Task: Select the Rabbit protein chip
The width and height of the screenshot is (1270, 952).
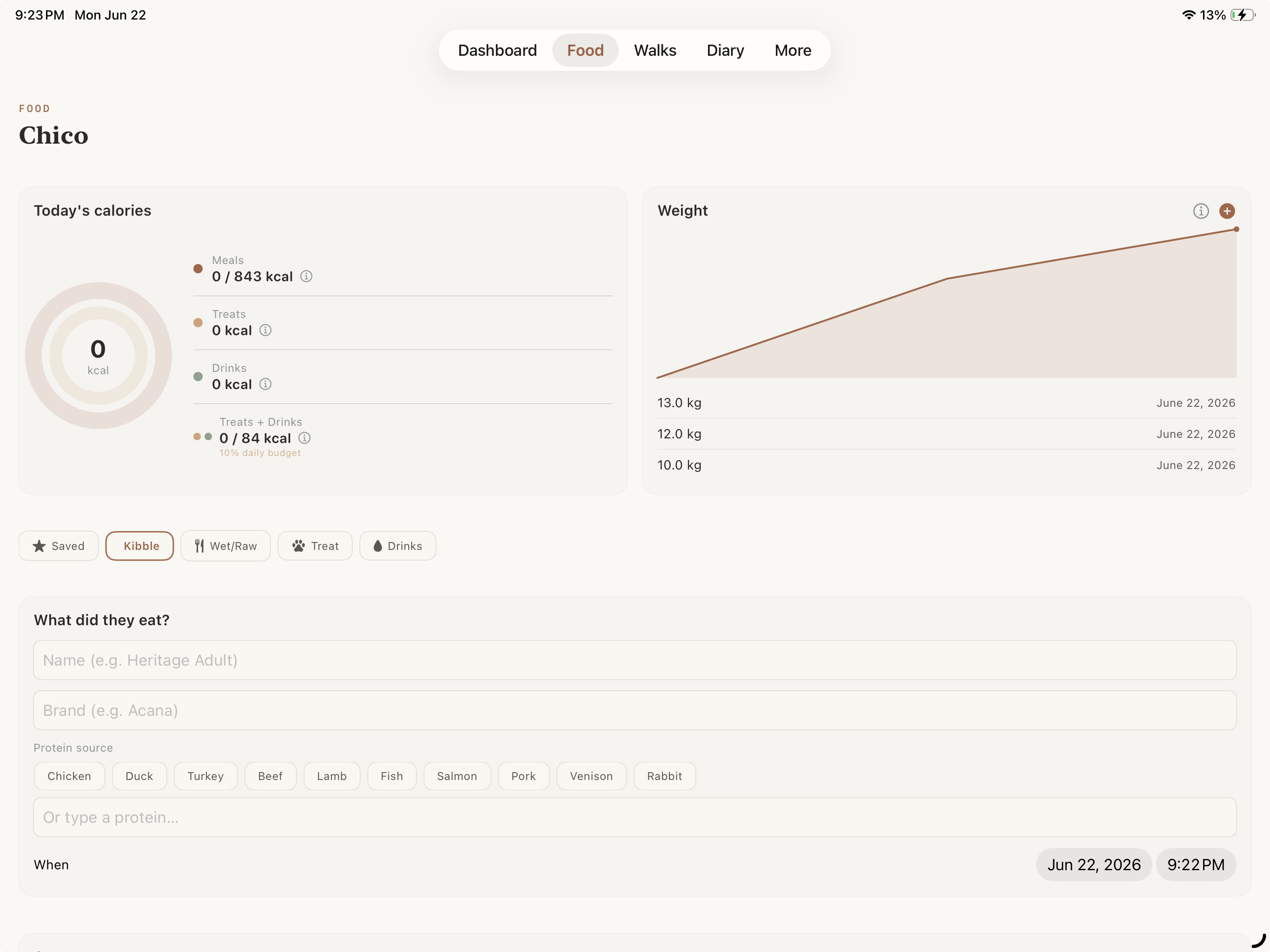Action: point(665,776)
